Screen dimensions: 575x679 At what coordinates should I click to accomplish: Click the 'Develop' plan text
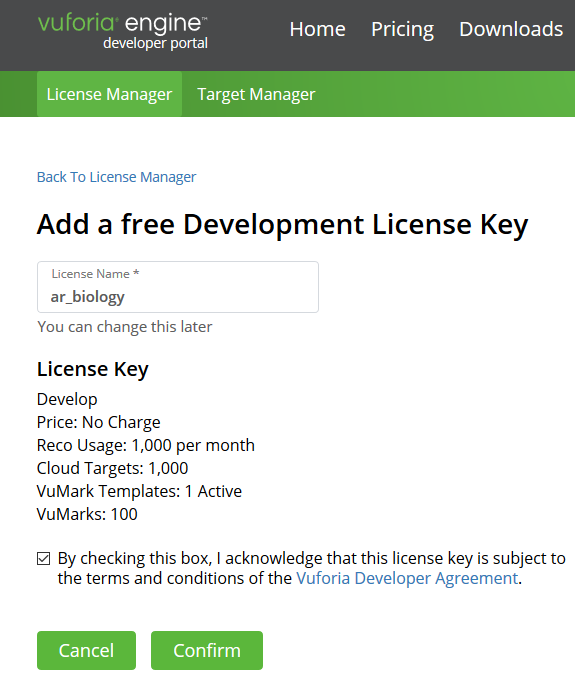(67, 399)
